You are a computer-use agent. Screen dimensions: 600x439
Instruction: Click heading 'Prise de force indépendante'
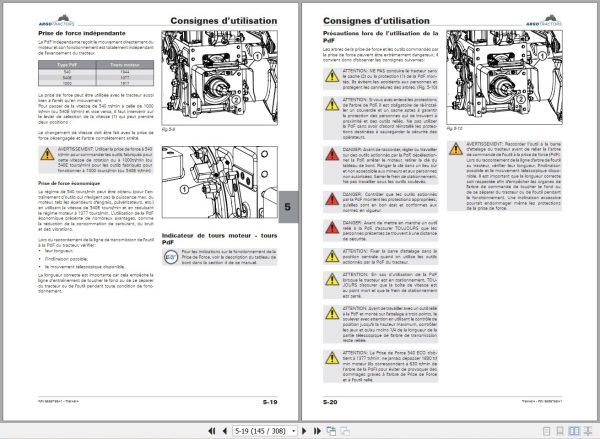[x=82, y=33]
